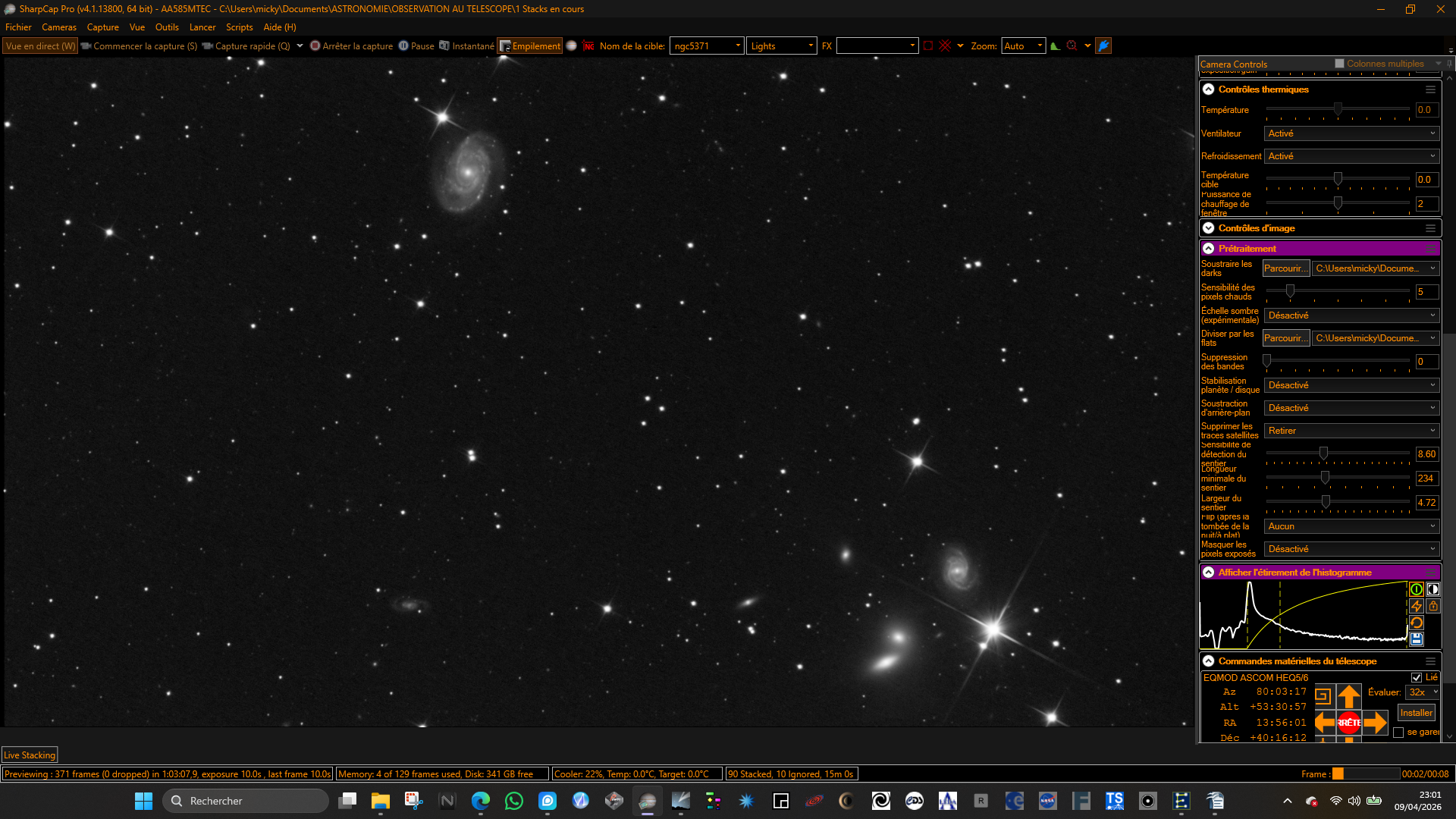This screenshot has height=819, width=1456.
Task: Check the se garer checkbox
Action: pyautogui.click(x=1398, y=733)
